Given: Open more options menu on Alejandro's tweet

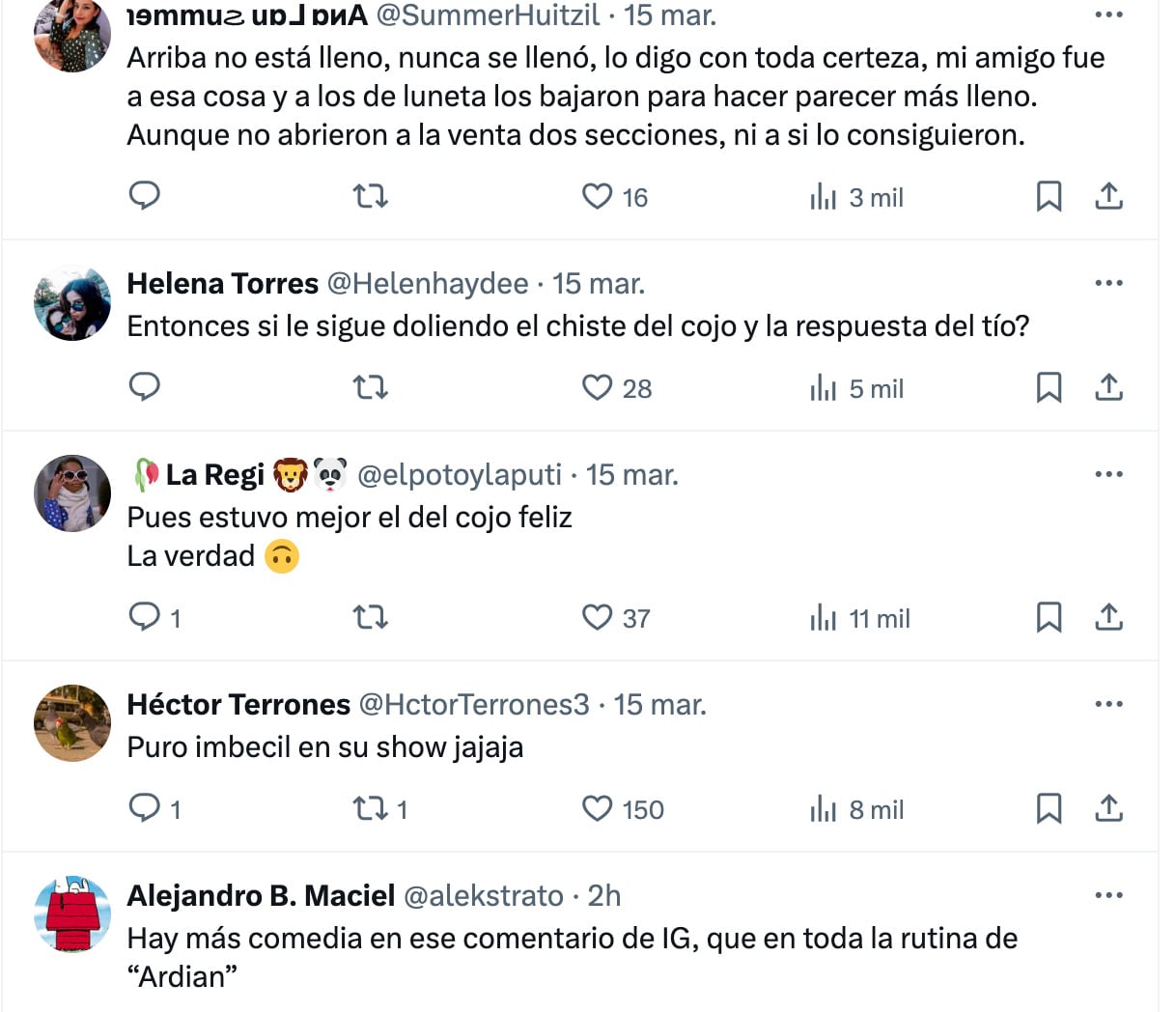Looking at the screenshot, I should tap(1109, 894).
